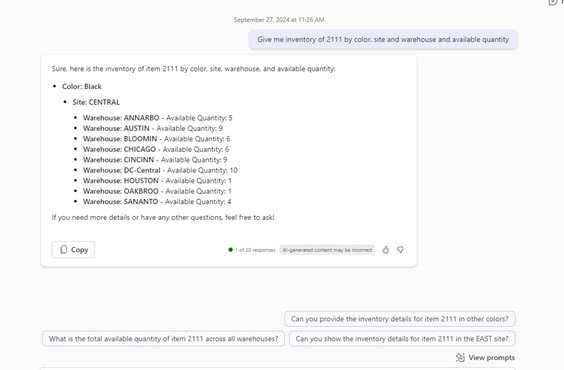The width and height of the screenshot is (564, 370).
Task: Click the AI-generated content may be incorrect badge
Action: click(x=327, y=250)
